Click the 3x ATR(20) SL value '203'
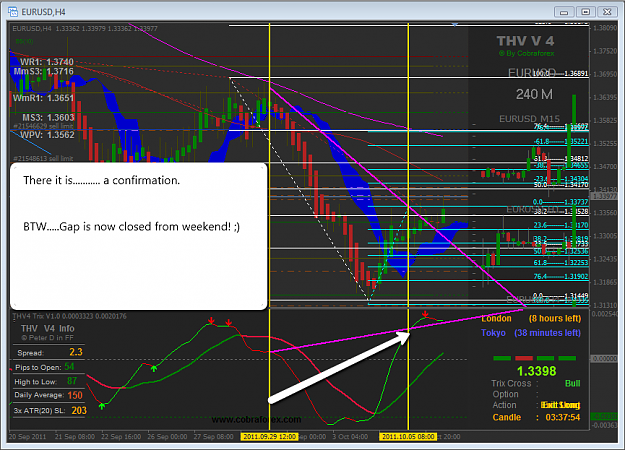Image resolution: width=625 pixels, height=450 pixels. [x=79, y=411]
